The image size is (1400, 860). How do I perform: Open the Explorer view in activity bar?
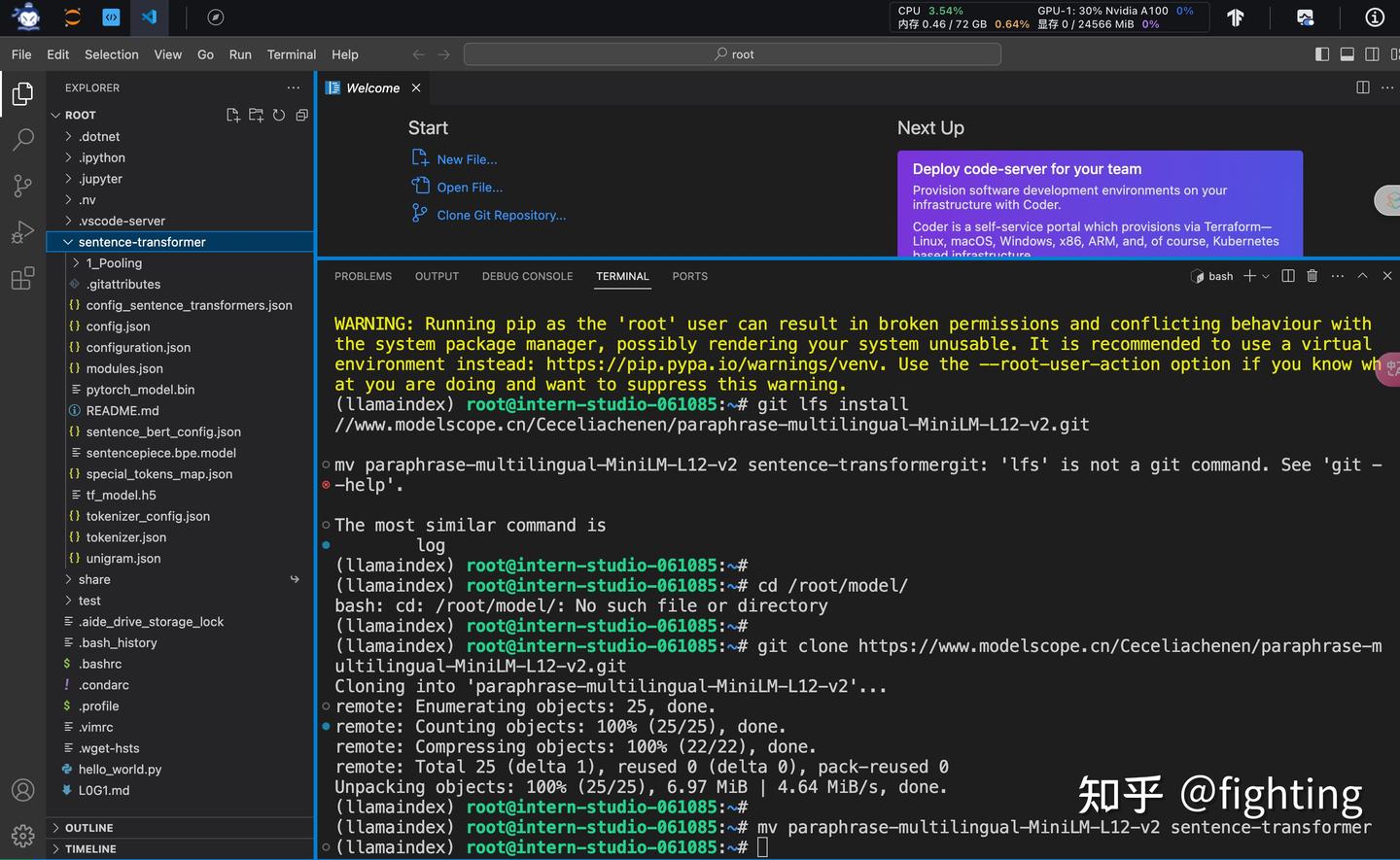[22, 93]
